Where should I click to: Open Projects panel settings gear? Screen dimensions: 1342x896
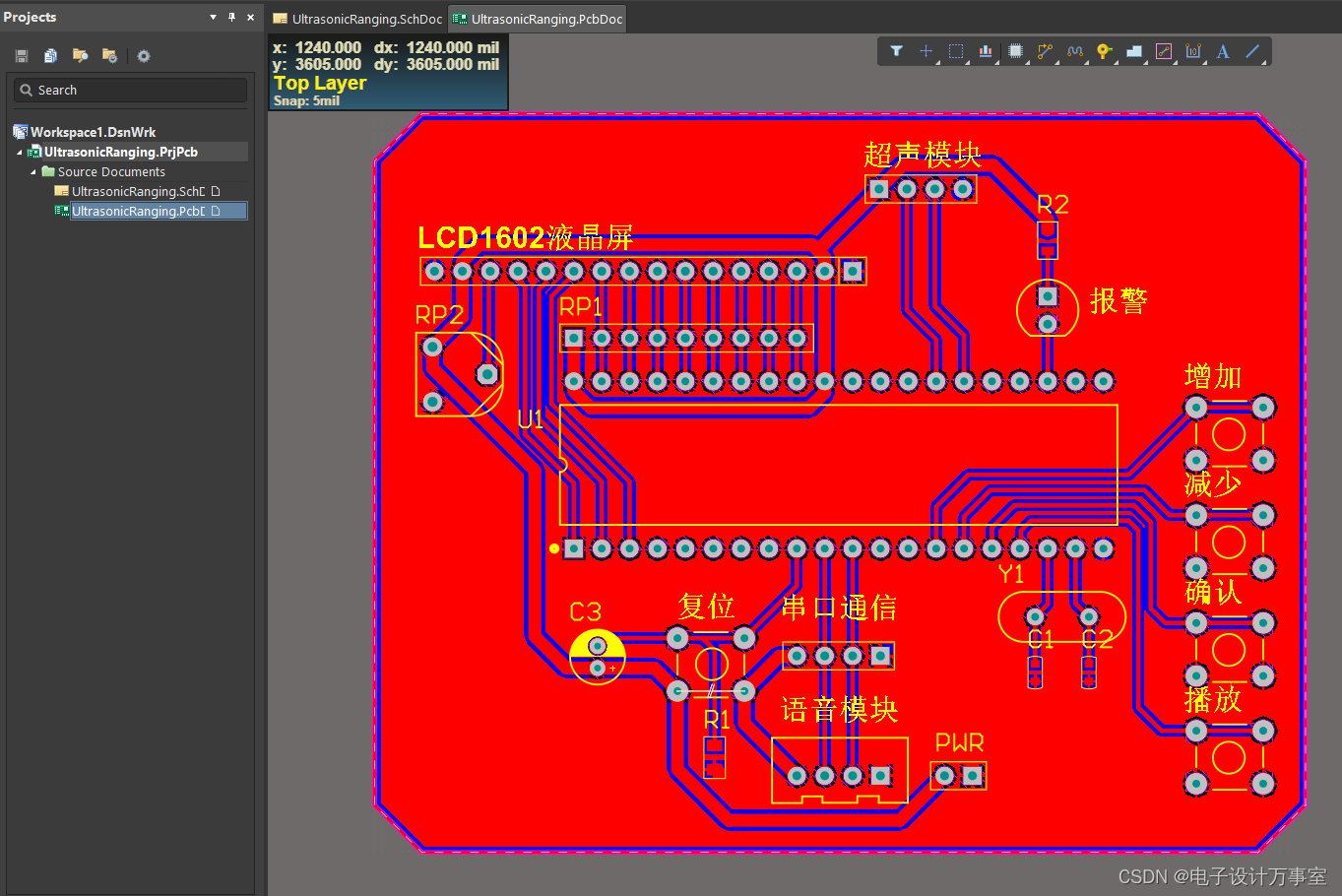pos(144,56)
